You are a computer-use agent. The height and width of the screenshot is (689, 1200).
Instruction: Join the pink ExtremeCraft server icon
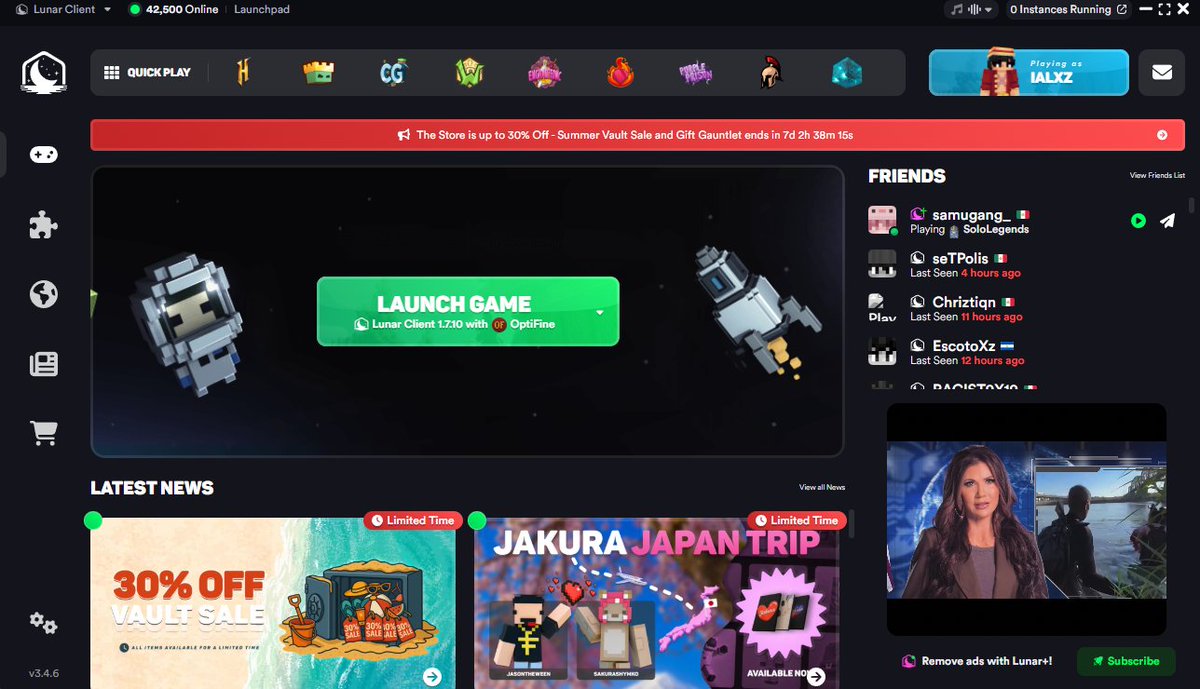tap(545, 73)
